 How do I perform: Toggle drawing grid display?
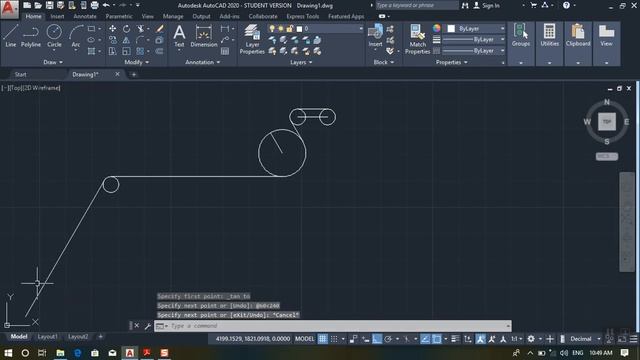tap(322, 339)
